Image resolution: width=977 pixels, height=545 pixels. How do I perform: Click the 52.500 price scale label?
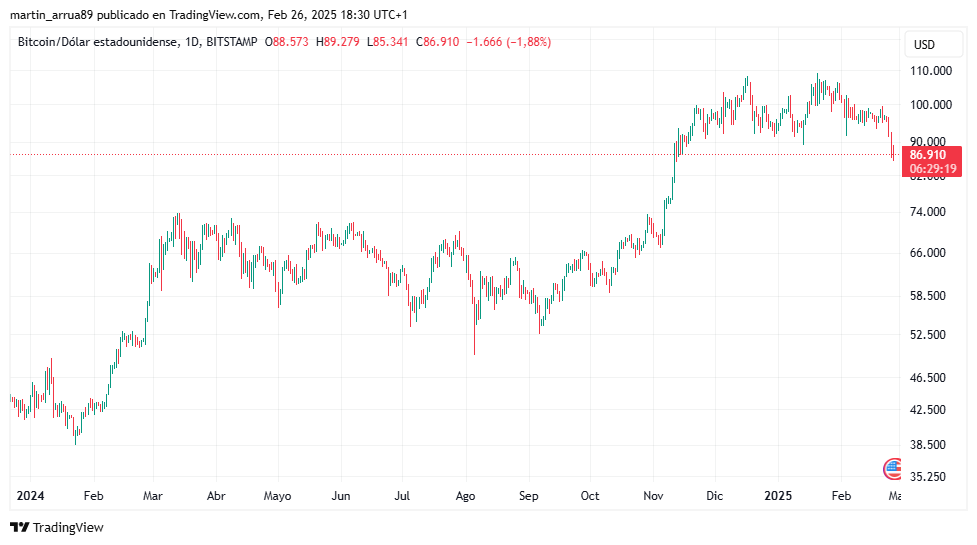point(928,335)
